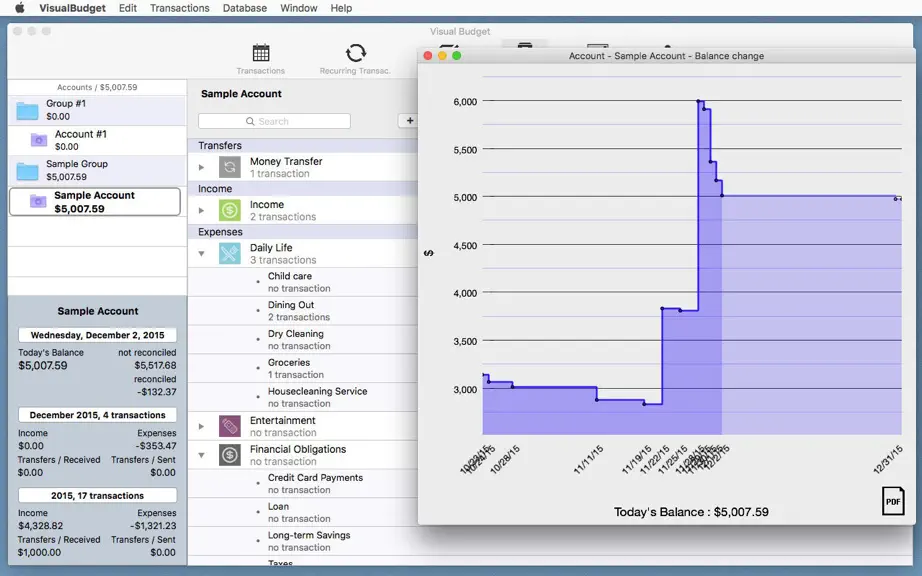Open the Recurring Transactions toolbar icon
Viewport: 922px width, 576px height.
click(x=355, y=53)
